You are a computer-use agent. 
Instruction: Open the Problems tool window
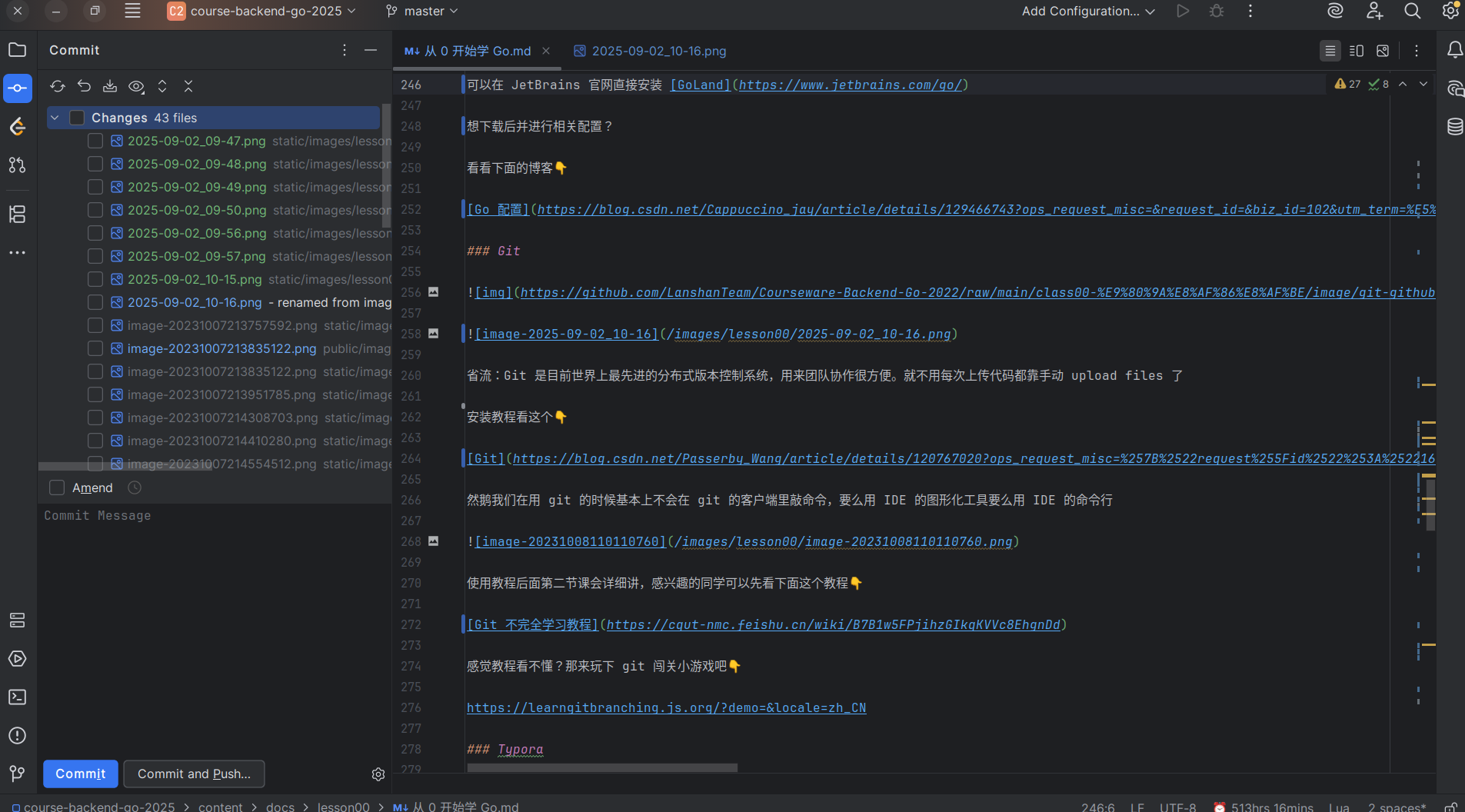coord(17,736)
